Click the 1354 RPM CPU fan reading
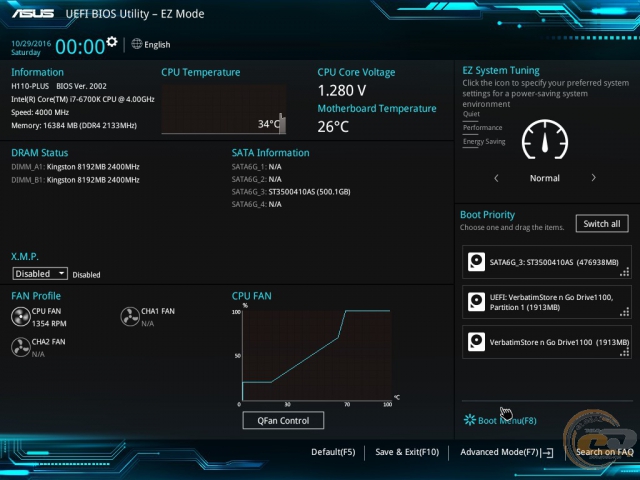 [49, 323]
